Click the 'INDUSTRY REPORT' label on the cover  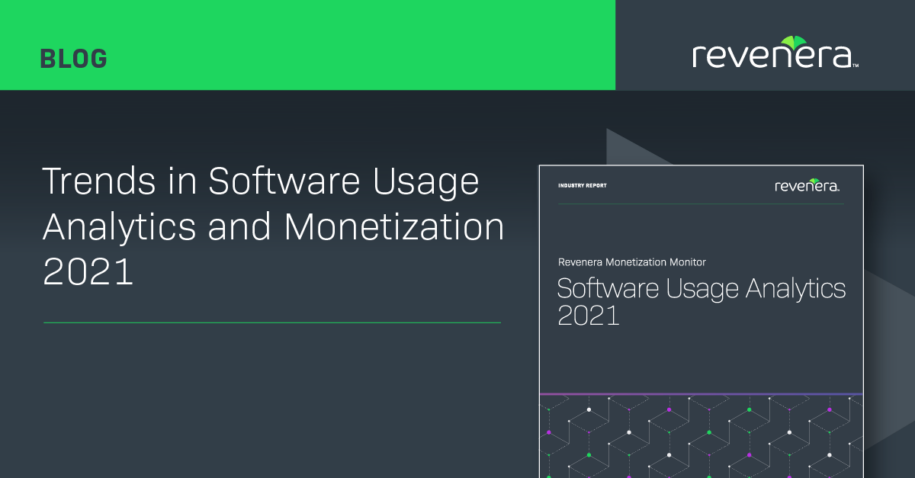coord(582,186)
